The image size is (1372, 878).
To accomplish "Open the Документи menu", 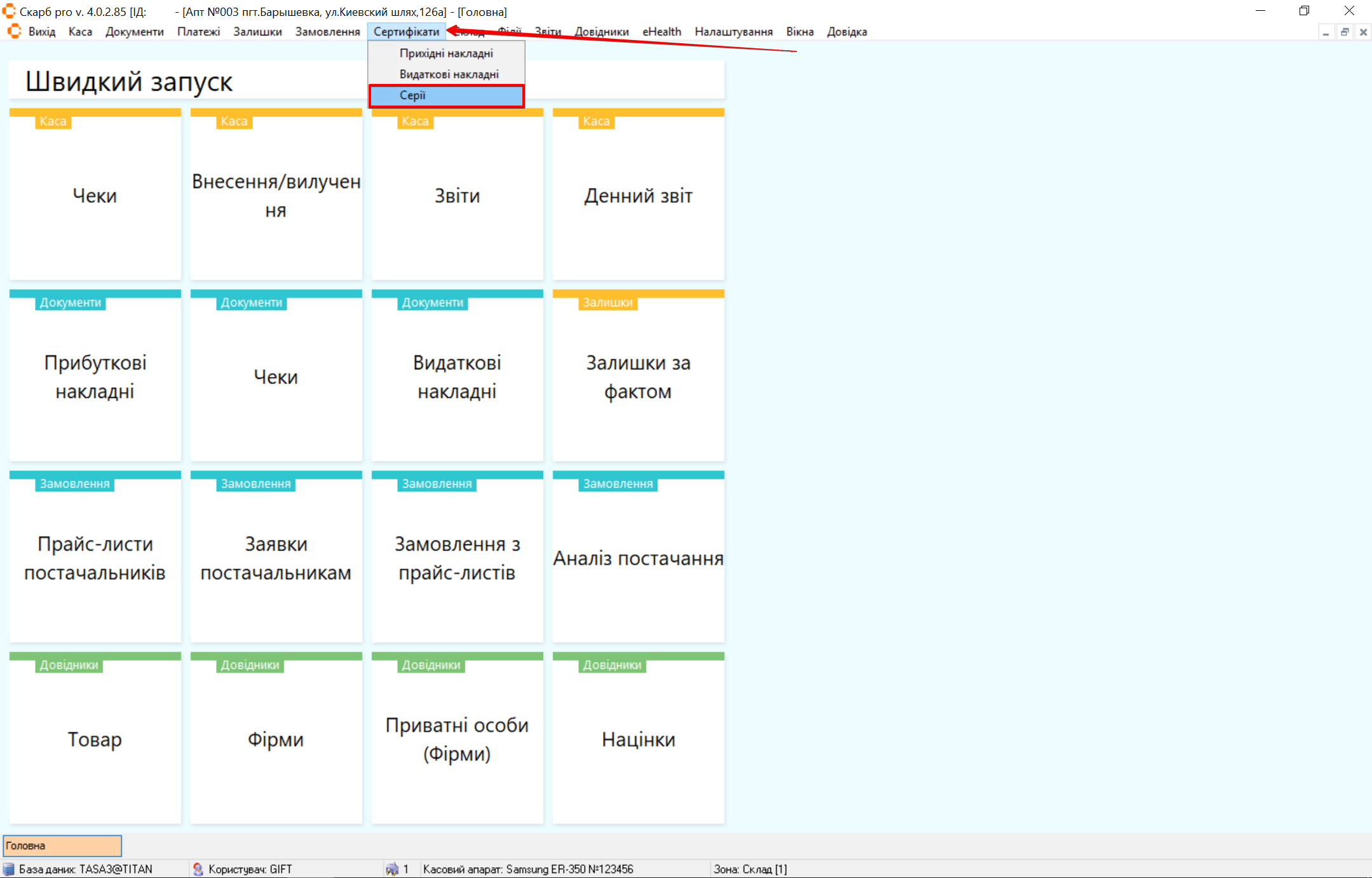I will 134,32.
